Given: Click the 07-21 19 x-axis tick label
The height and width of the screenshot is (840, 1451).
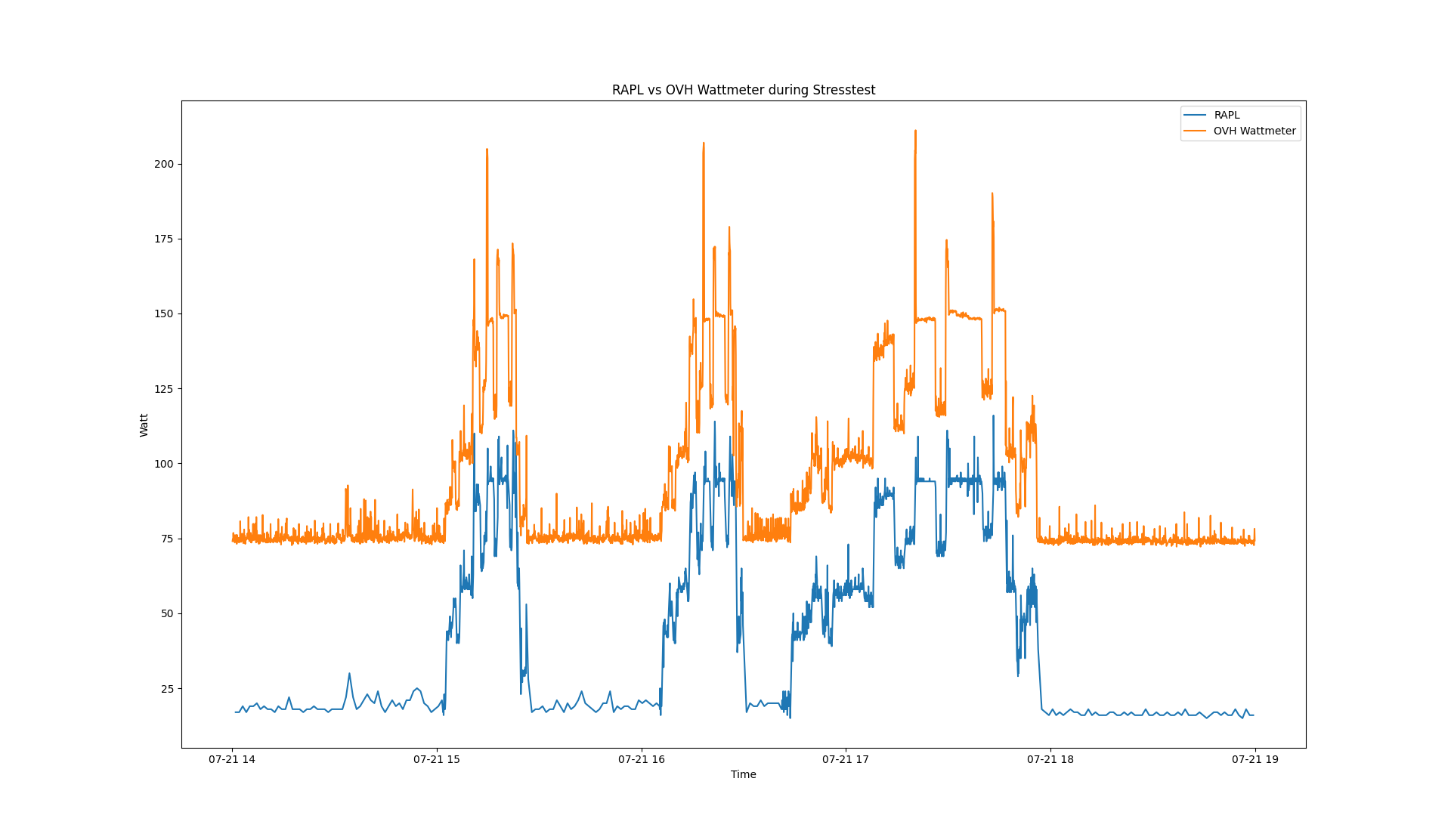Looking at the screenshot, I should (x=1255, y=759).
